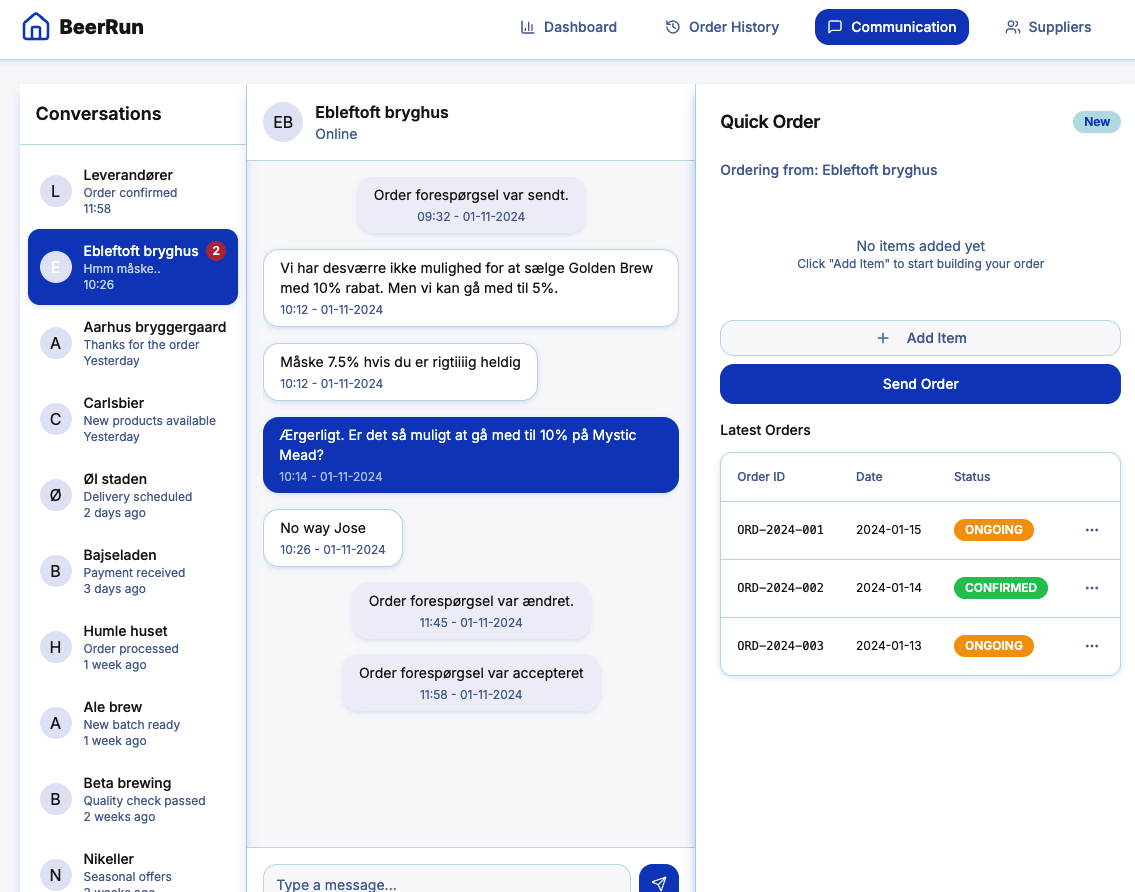Click the New badge in Quick Order
This screenshot has height=892, width=1135.
point(1096,122)
